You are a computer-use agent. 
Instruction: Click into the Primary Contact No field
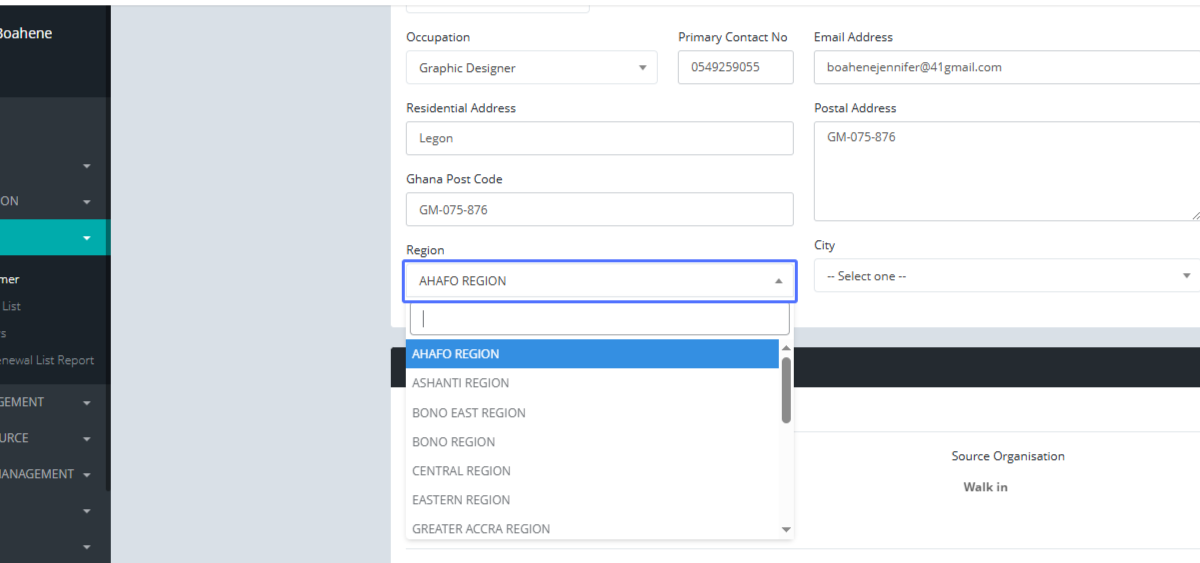click(x=735, y=68)
